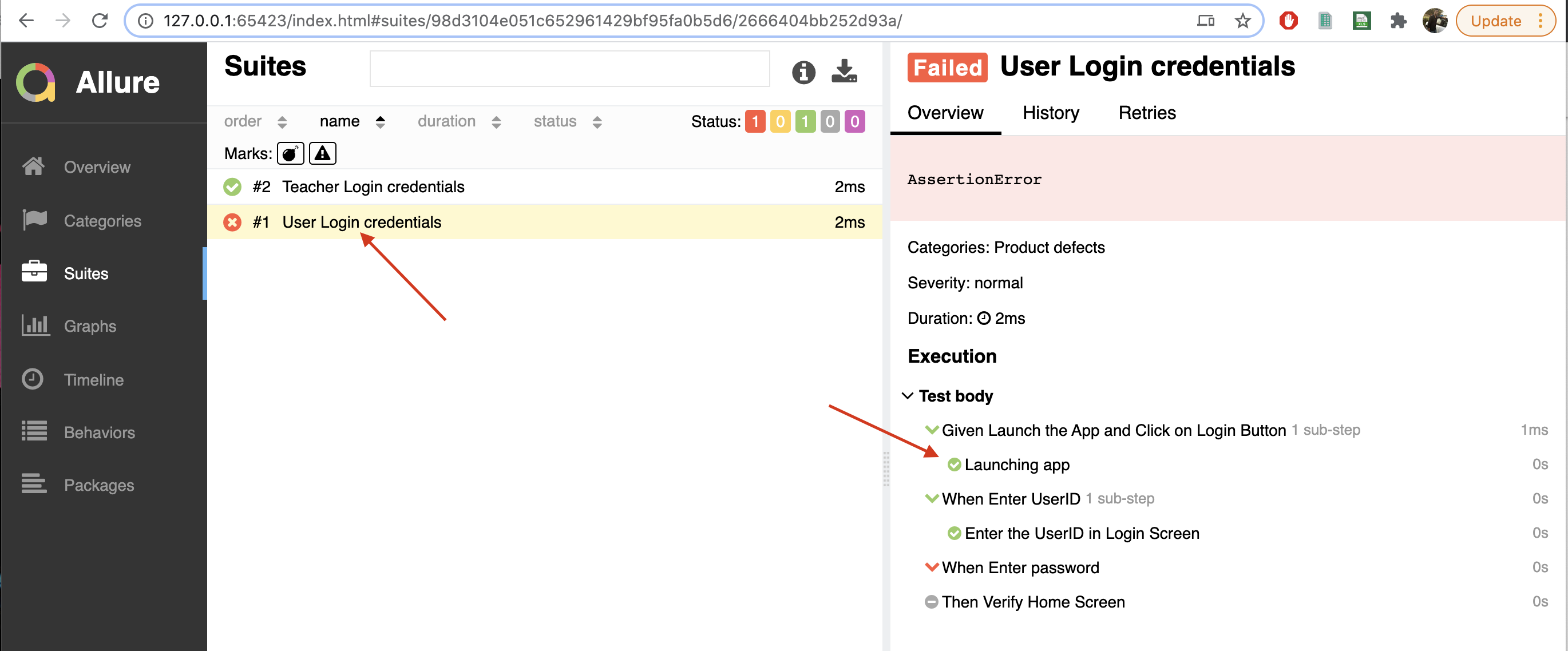Collapse the Test body section
Image resolution: width=1568 pixels, height=651 pixels.
point(908,395)
